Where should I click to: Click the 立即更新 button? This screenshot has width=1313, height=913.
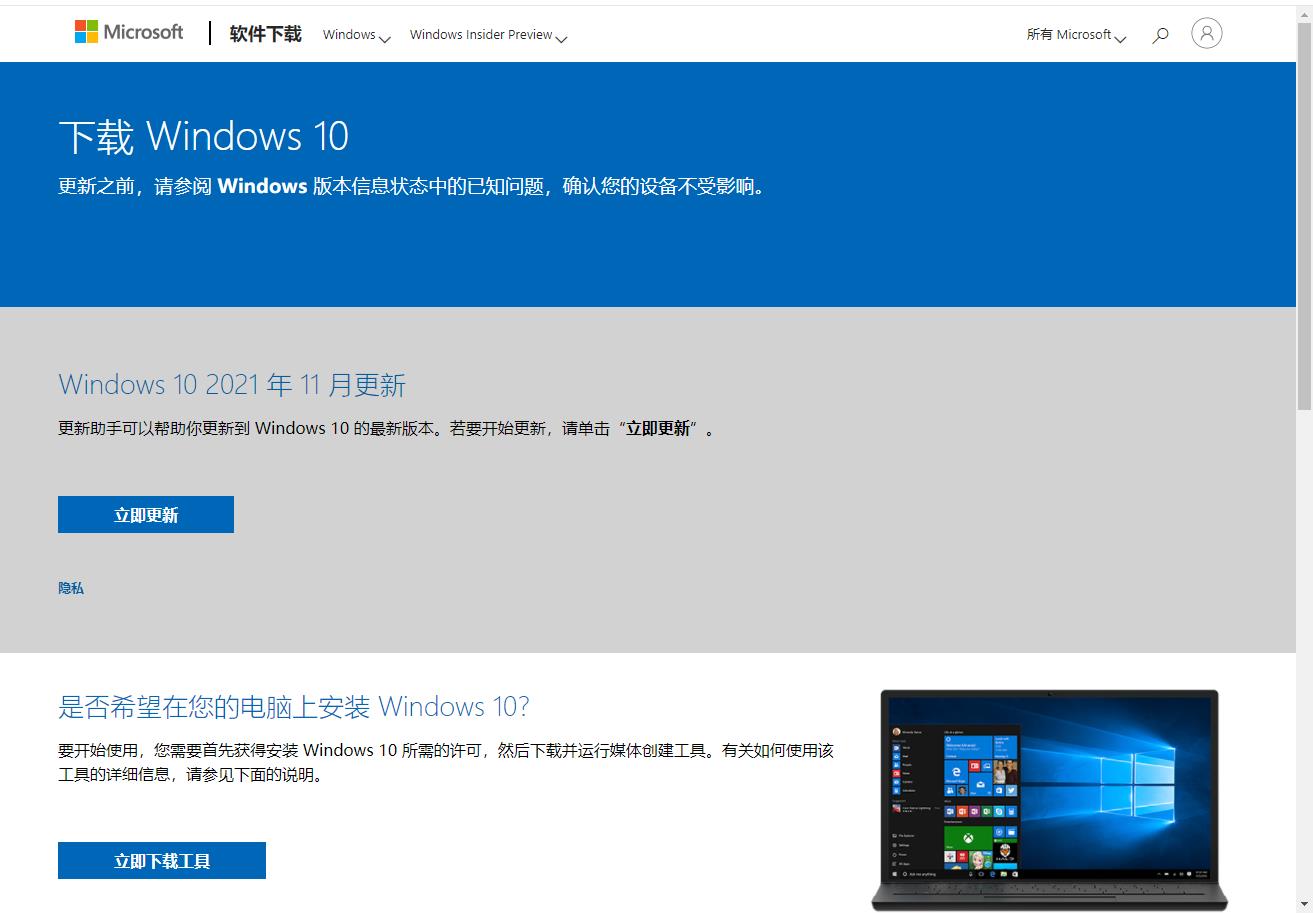(146, 515)
